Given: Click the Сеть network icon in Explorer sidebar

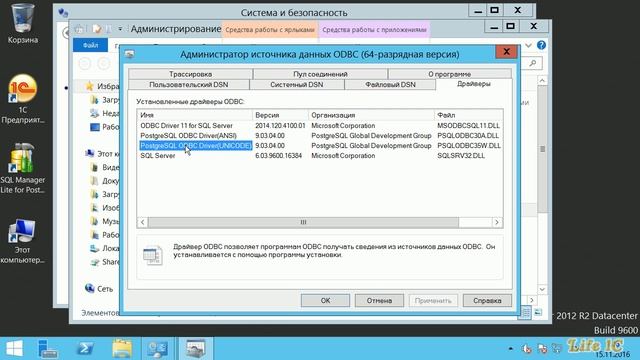Looking at the screenshot, I should point(89,288).
